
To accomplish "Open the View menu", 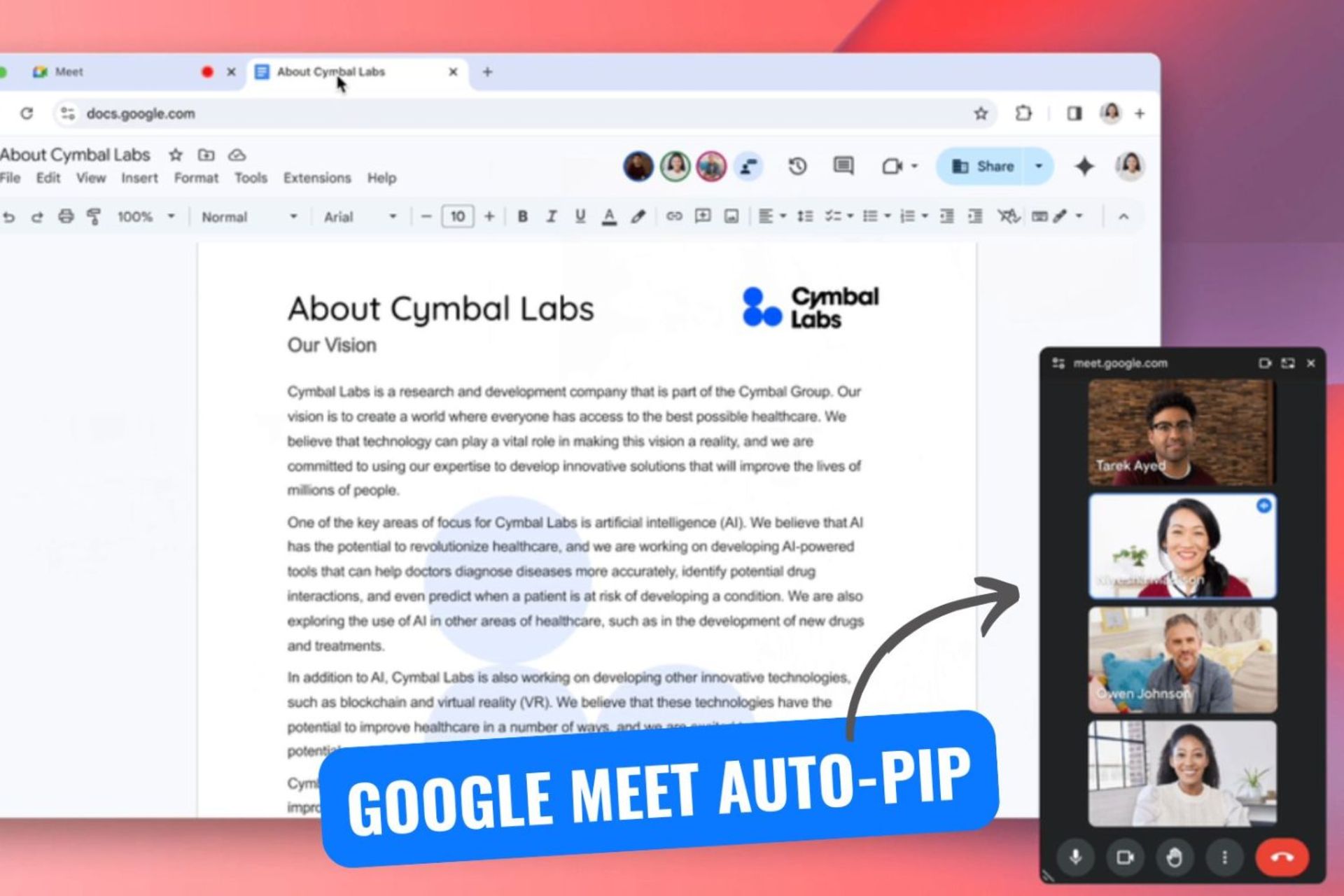I will click(x=91, y=178).
